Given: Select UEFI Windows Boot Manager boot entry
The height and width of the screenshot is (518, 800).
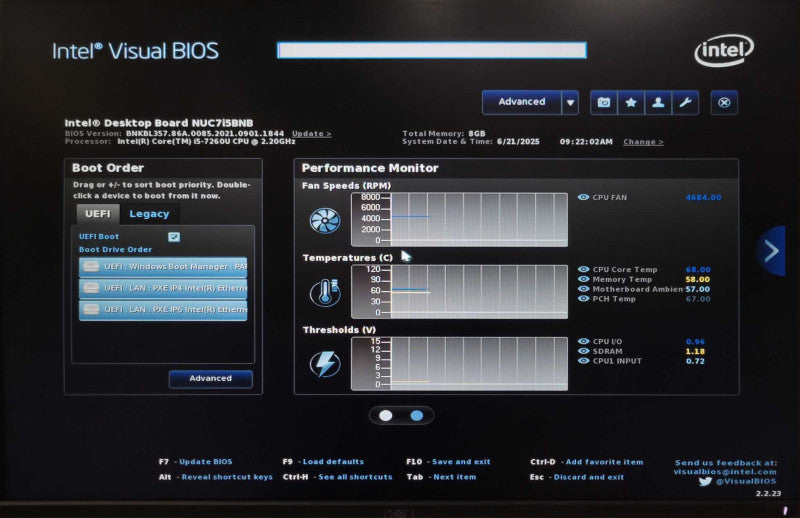Looking at the screenshot, I should pos(163,266).
